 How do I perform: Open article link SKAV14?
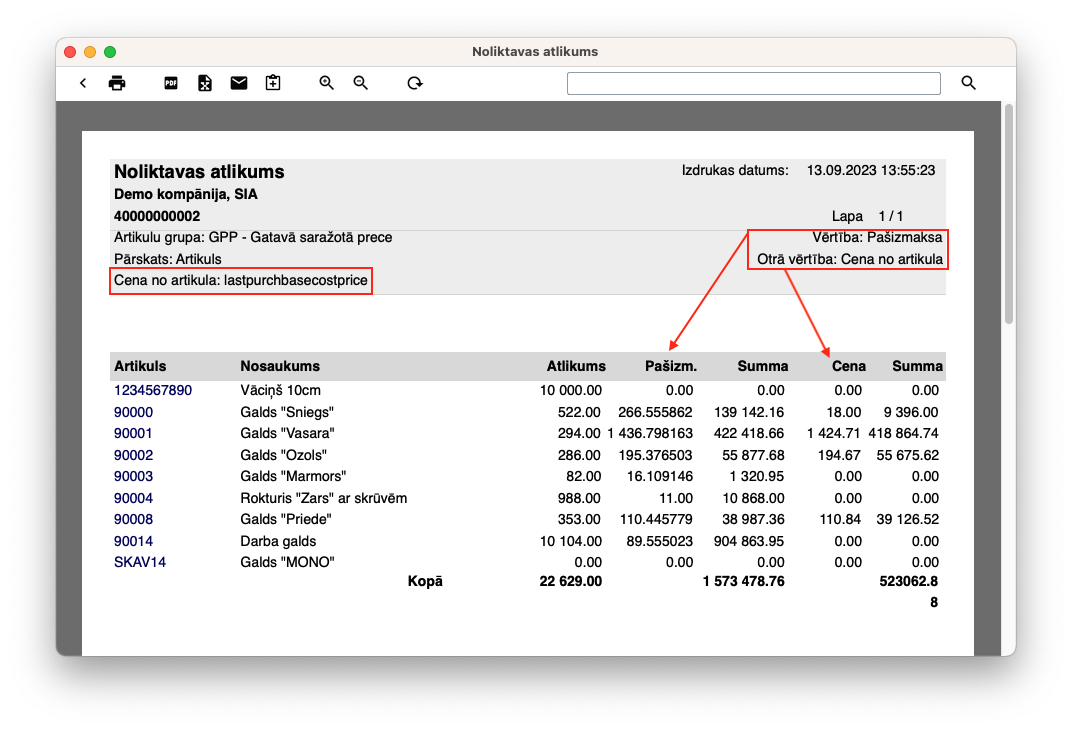click(x=140, y=563)
